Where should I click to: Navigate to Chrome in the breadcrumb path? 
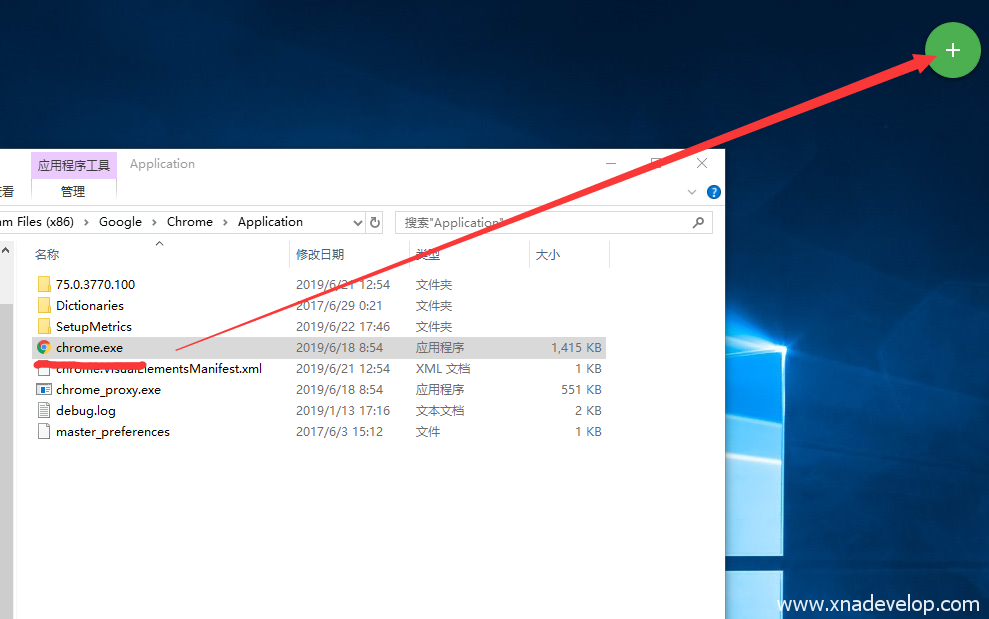click(x=189, y=222)
